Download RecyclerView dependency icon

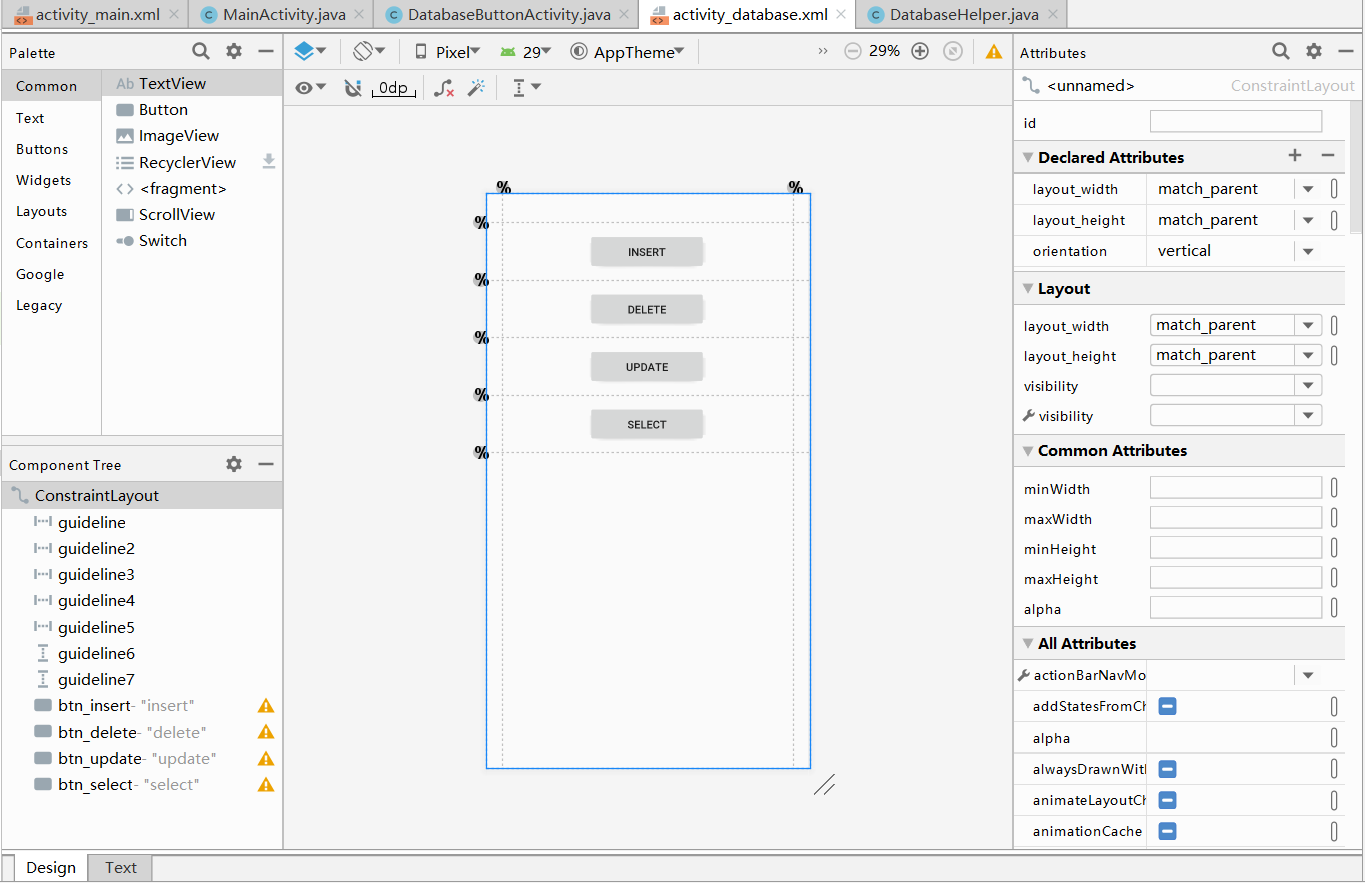[x=269, y=161]
